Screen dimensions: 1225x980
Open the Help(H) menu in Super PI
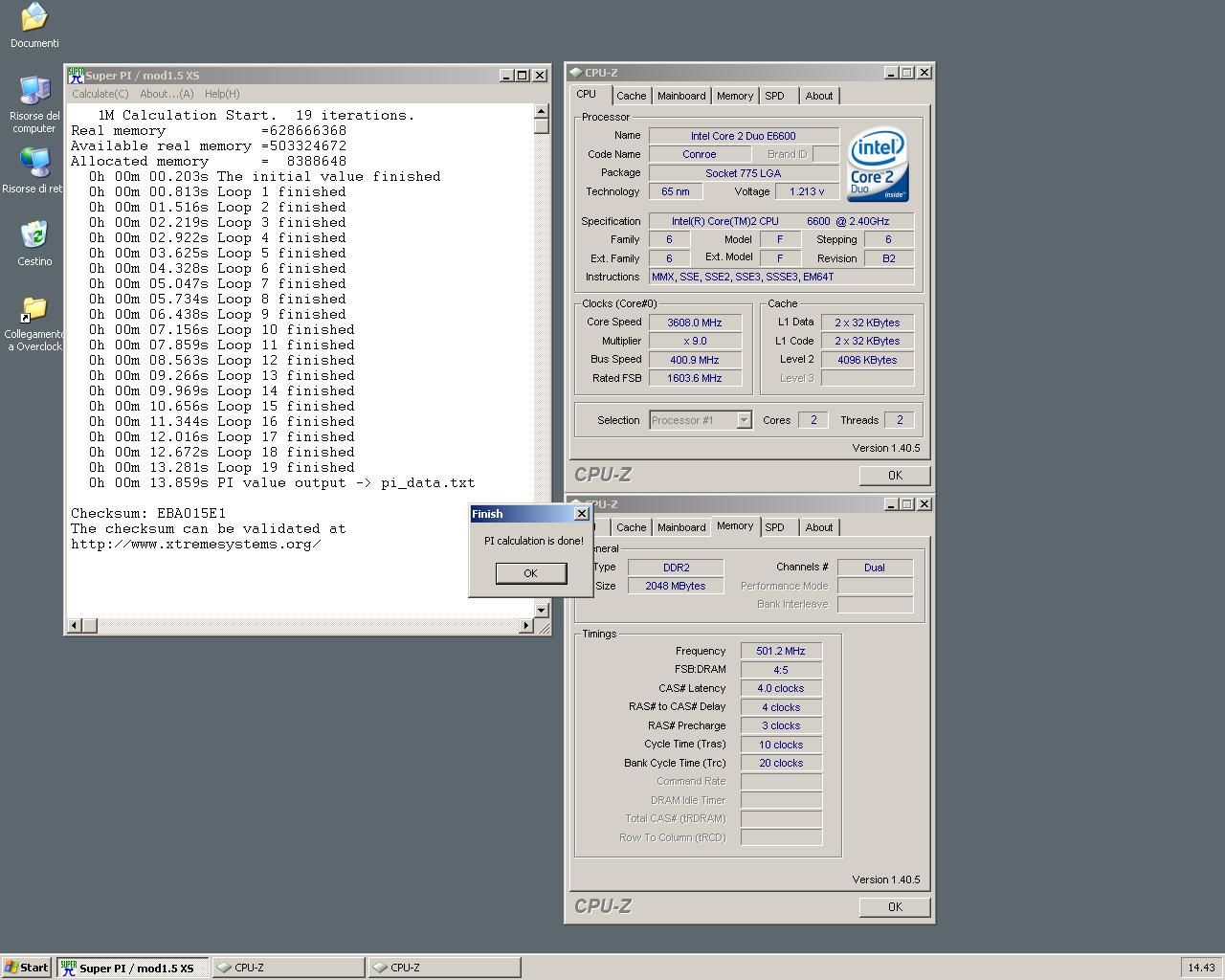click(222, 94)
